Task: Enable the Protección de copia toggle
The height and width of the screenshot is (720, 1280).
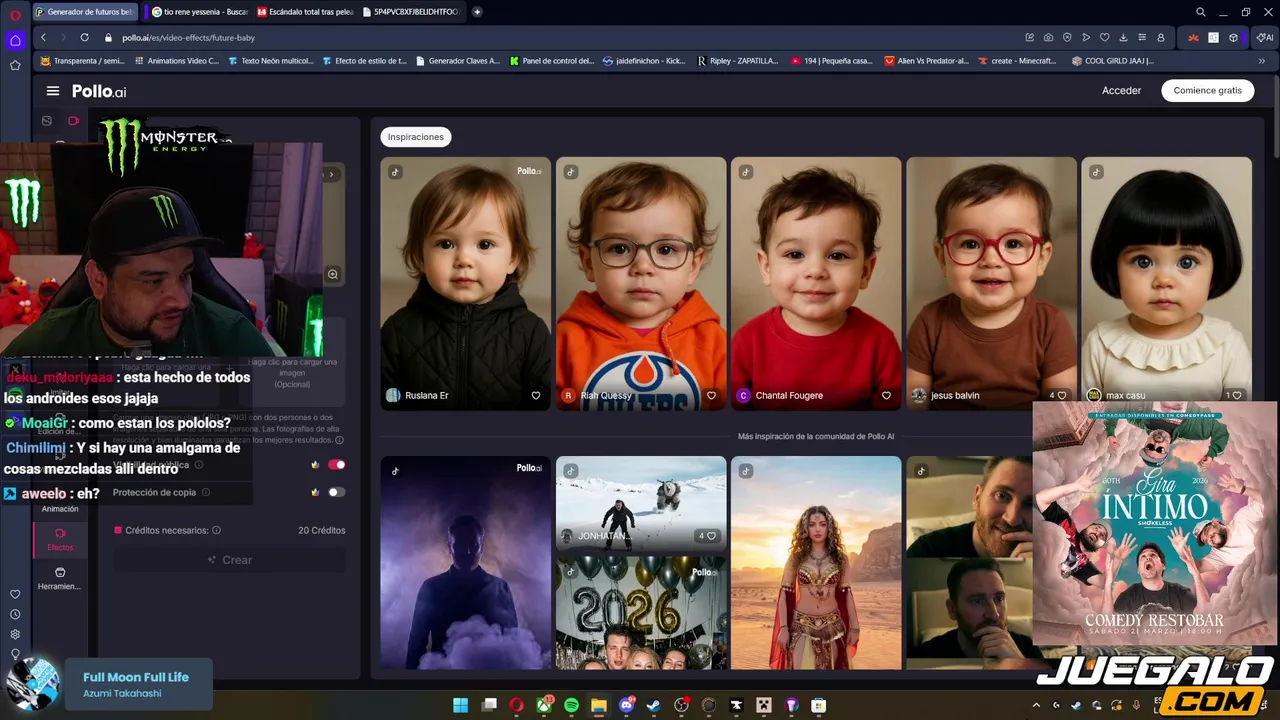Action: [x=336, y=492]
